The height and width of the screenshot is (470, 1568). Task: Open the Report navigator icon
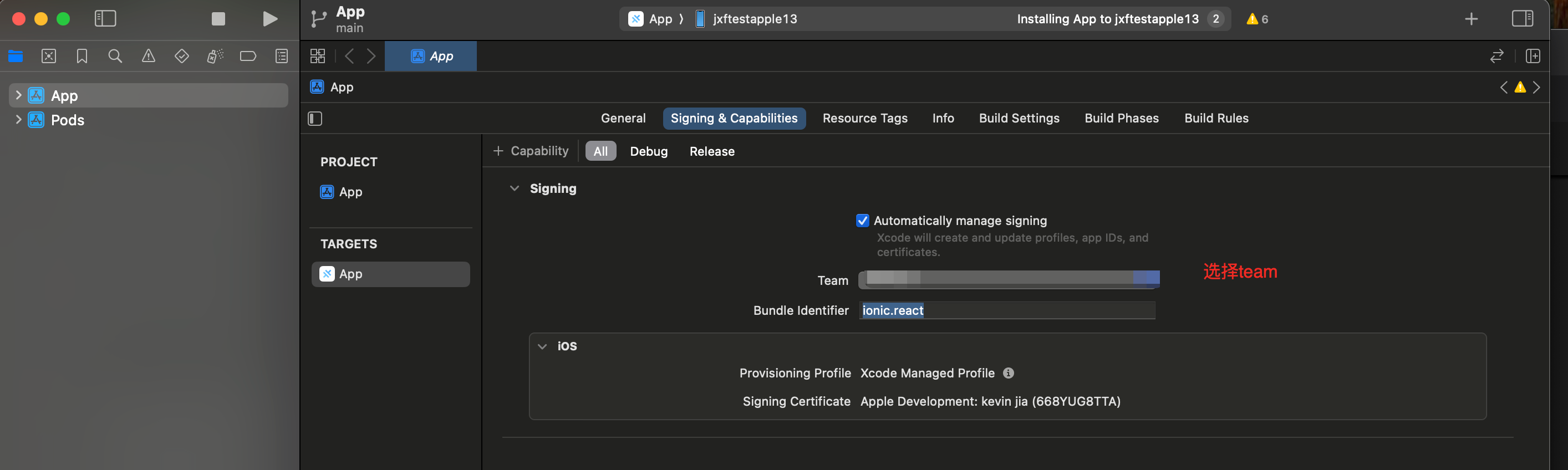coord(281,57)
